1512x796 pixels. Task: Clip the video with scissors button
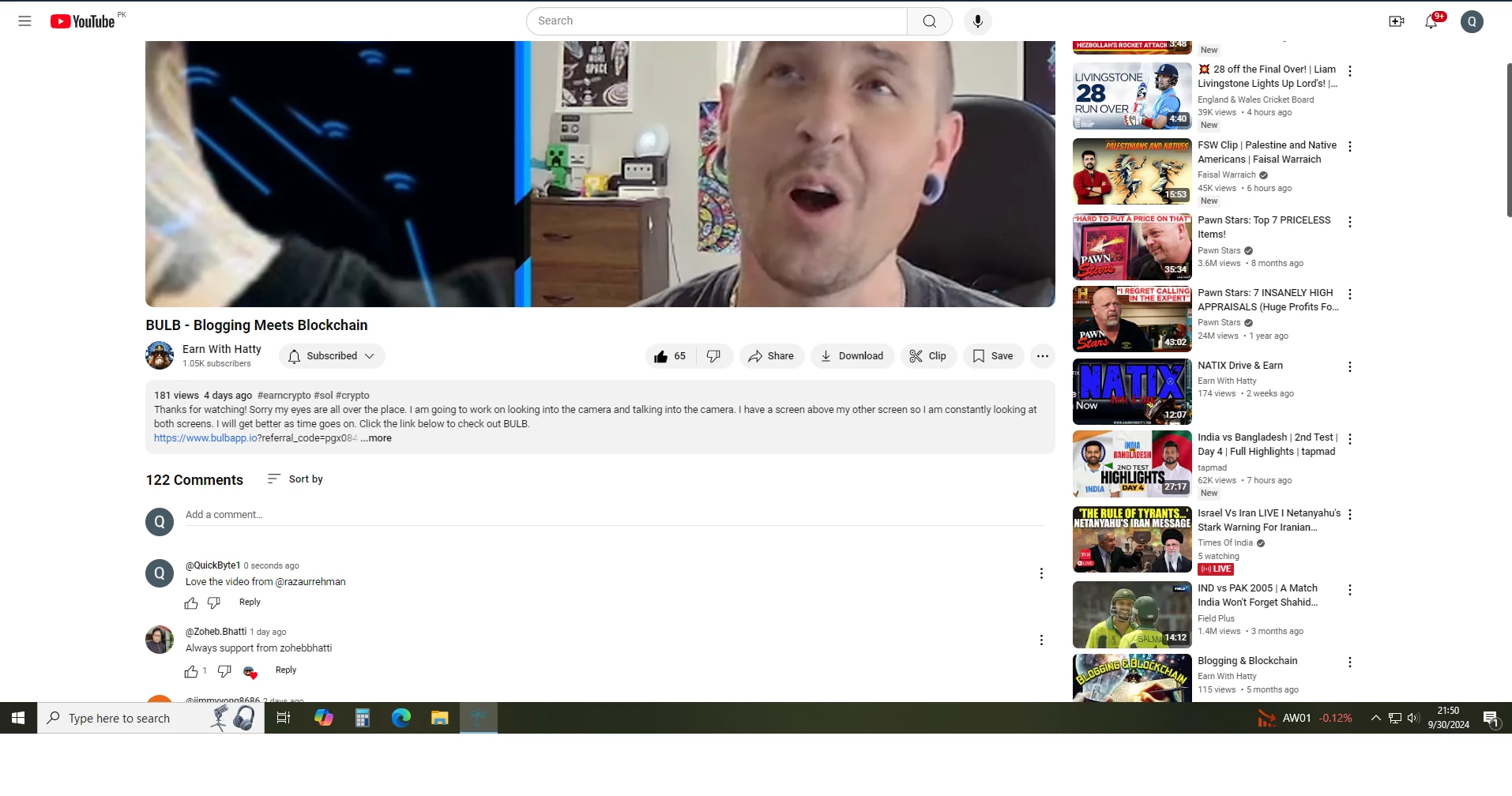pos(928,356)
